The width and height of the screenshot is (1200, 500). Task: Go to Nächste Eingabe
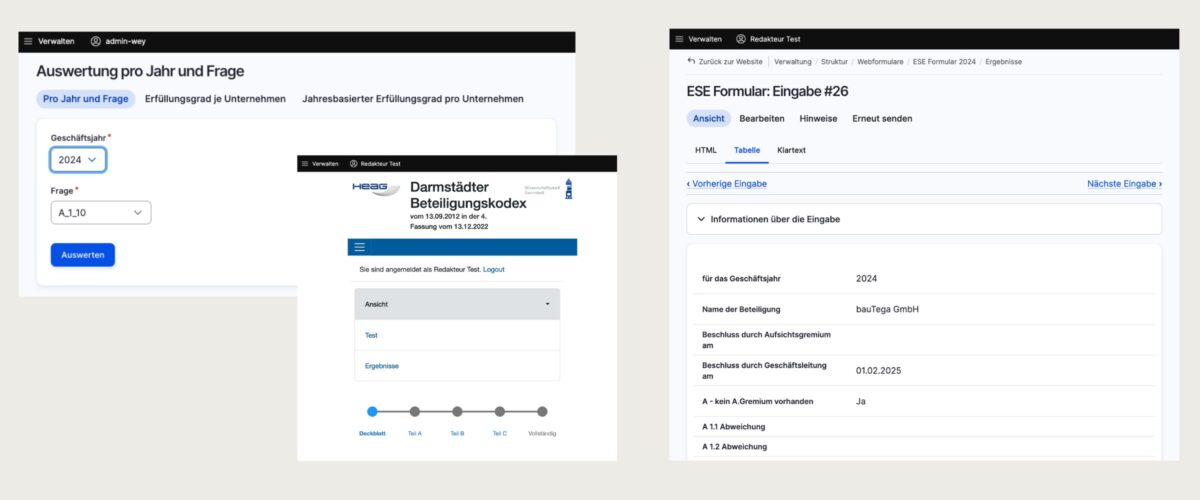[1125, 184]
